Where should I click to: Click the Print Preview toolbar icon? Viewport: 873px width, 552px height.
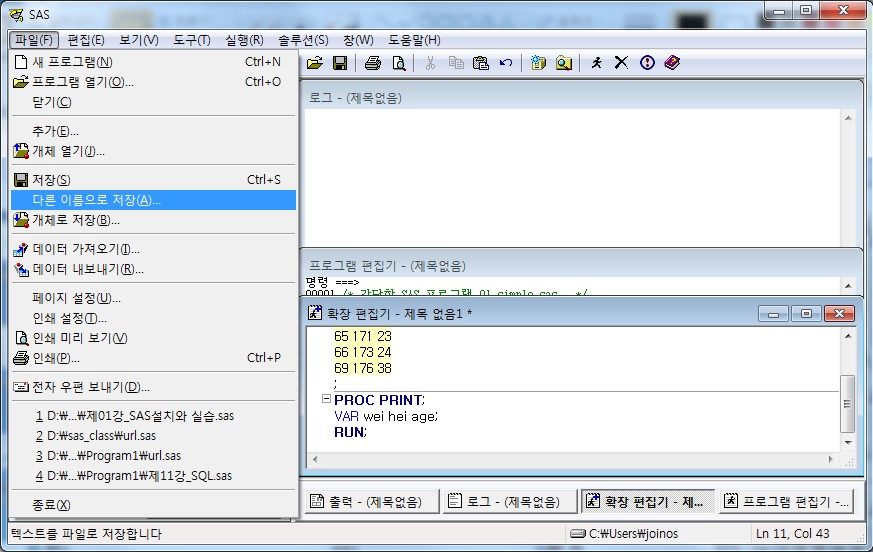coord(399,63)
